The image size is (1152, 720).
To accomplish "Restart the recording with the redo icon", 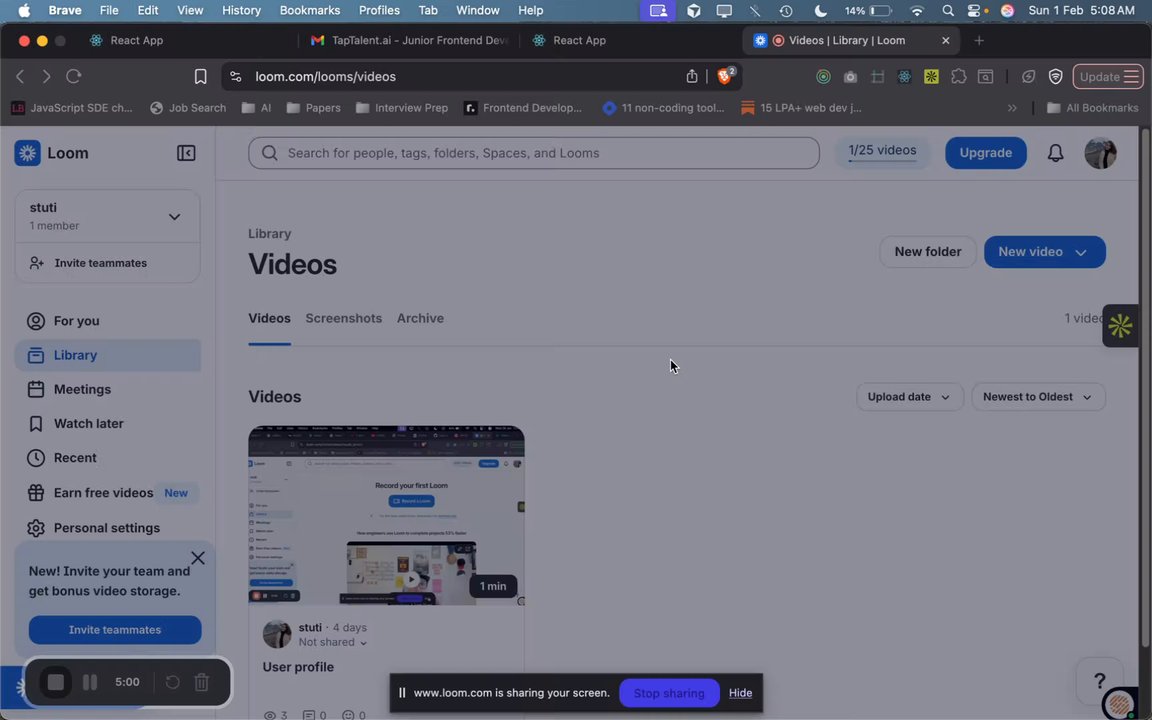I will [x=173, y=683].
